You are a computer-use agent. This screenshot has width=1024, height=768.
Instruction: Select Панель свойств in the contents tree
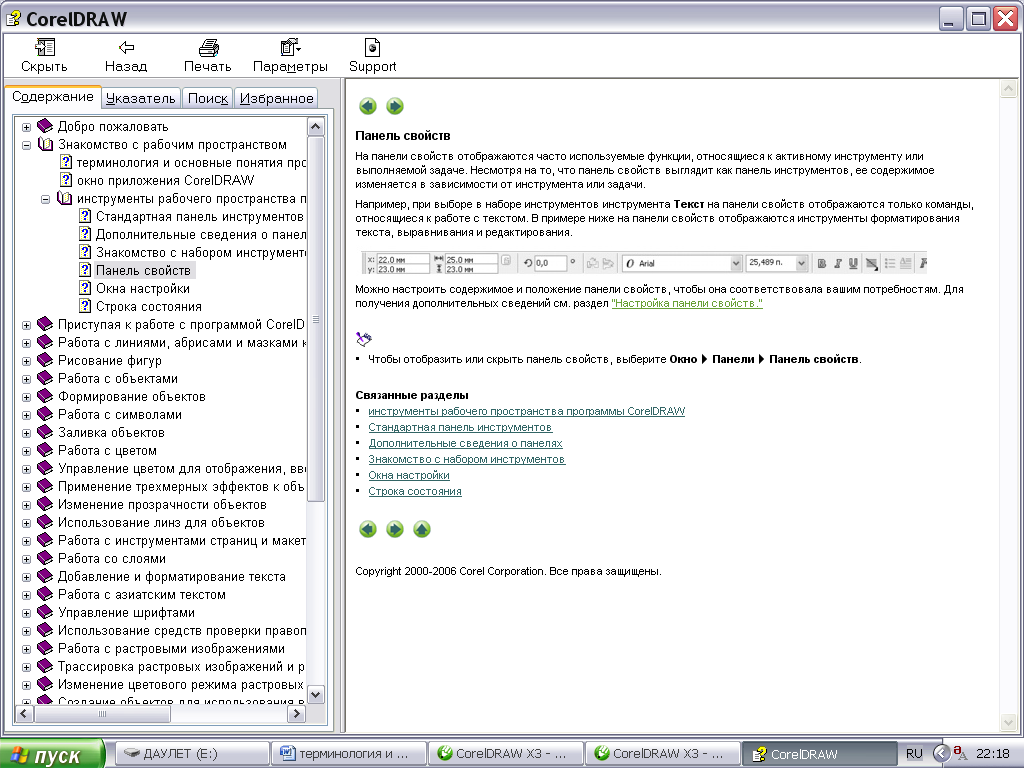point(143,270)
